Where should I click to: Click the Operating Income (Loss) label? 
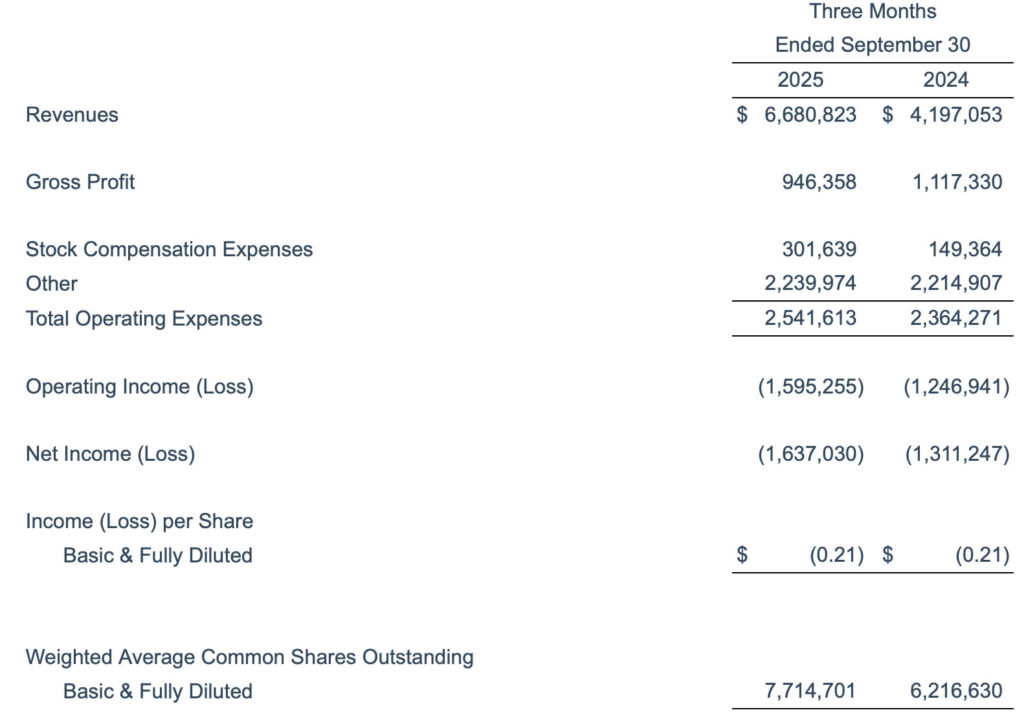tap(139, 387)
